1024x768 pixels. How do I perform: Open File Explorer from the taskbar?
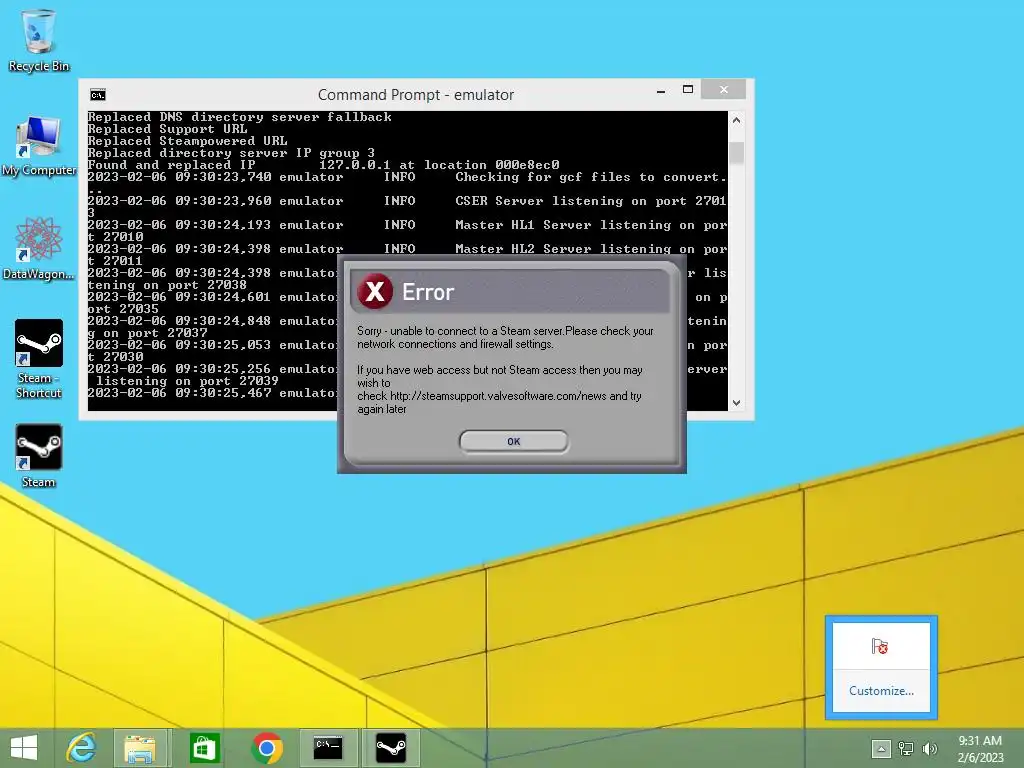[x=140, y=748]
